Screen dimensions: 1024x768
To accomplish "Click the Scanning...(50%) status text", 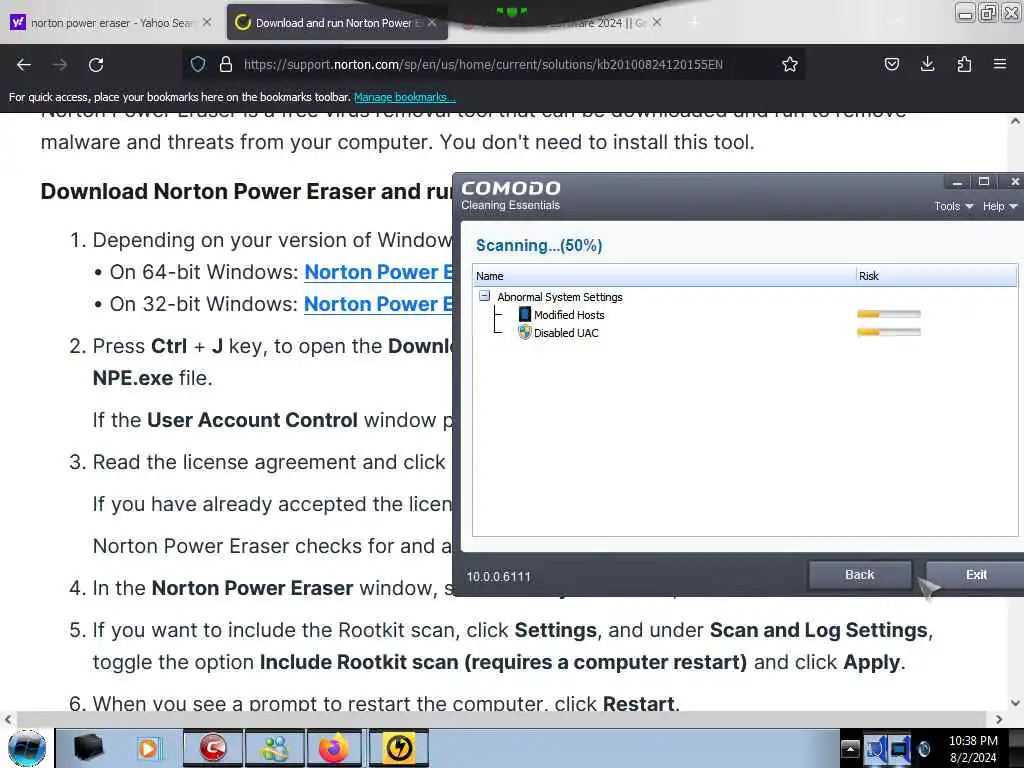I will pyautogui.click(x=539, y=246).
